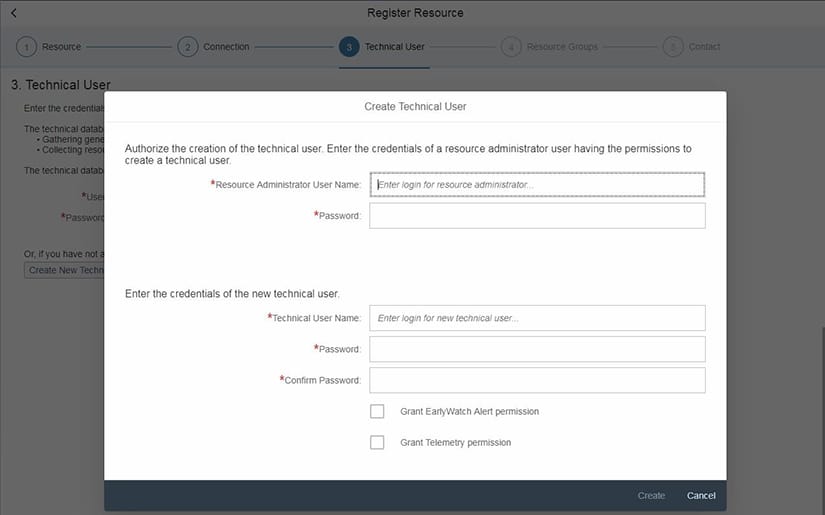The image size is (825, 515).
Task: Open the Connection wizard step label
Action: [x=226, y=47]
